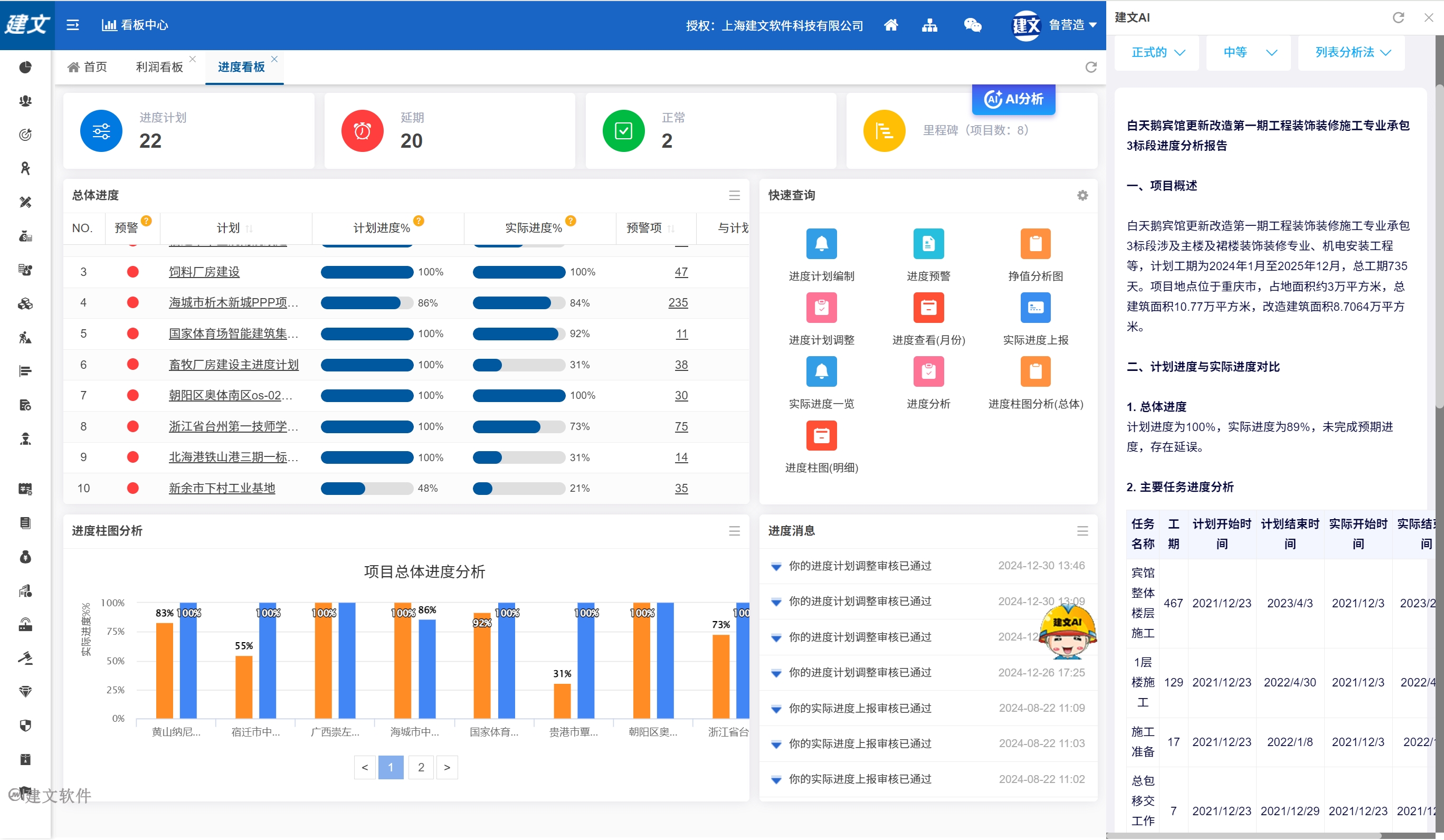Open the 总体进度 panel menu icon

click(x=734, y=195)
